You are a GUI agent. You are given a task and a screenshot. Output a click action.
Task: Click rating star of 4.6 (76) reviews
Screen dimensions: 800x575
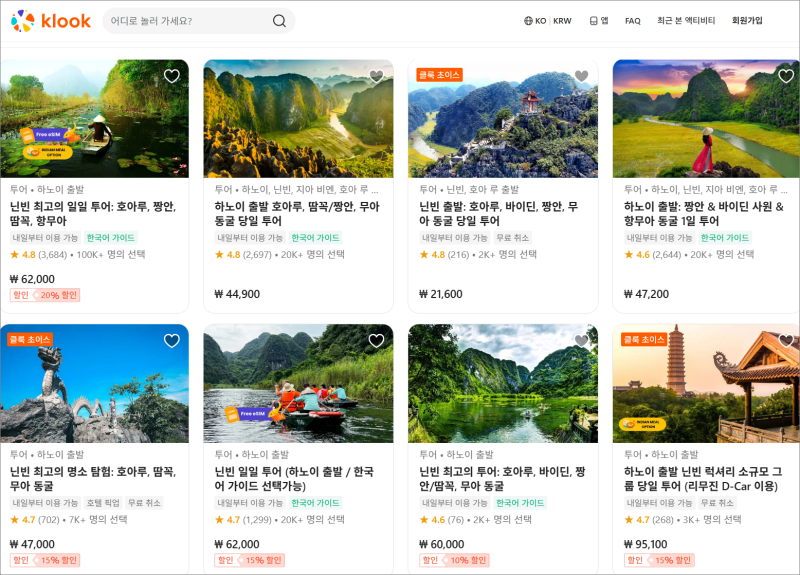click(424, 519)
